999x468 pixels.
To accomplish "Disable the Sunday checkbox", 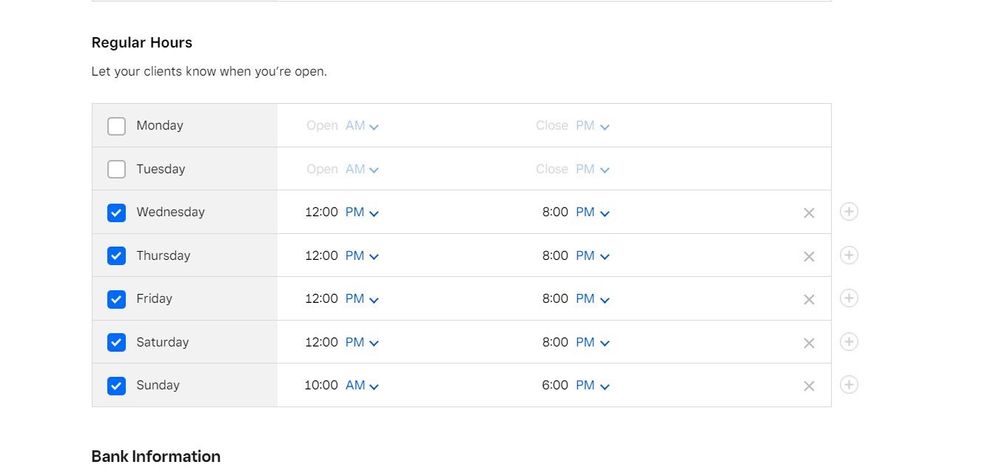I will click(117, 386).
